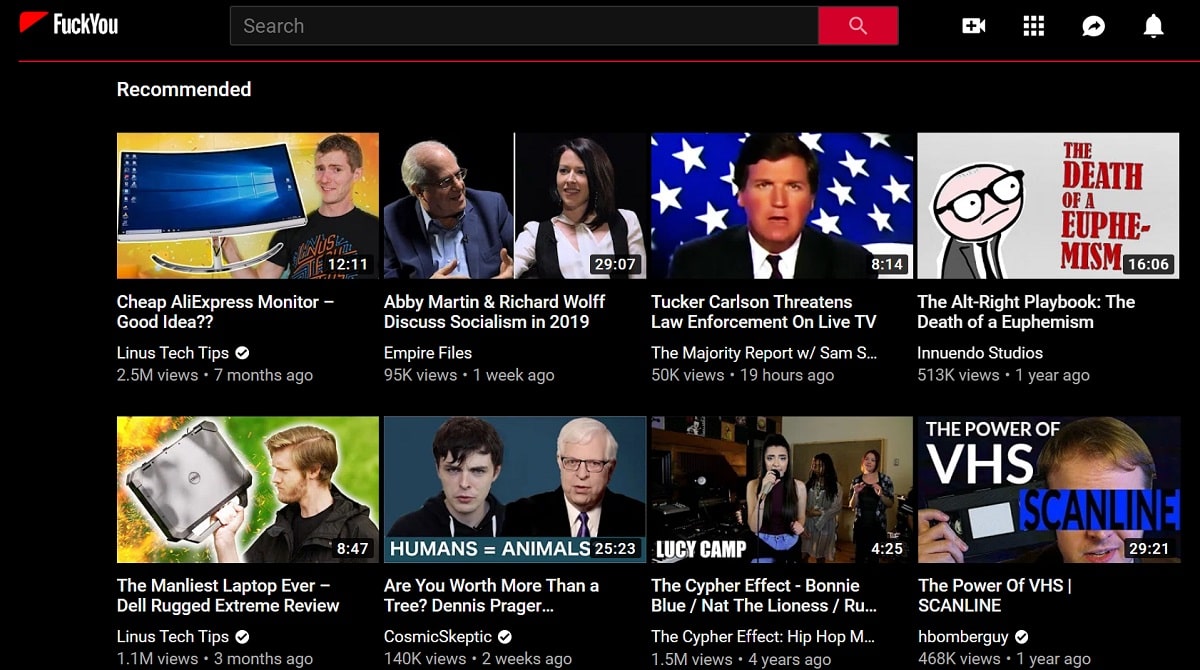Screen dimensions: 1200x670
Task: Click the 8:47 duration badge
Action: (353, 548)
